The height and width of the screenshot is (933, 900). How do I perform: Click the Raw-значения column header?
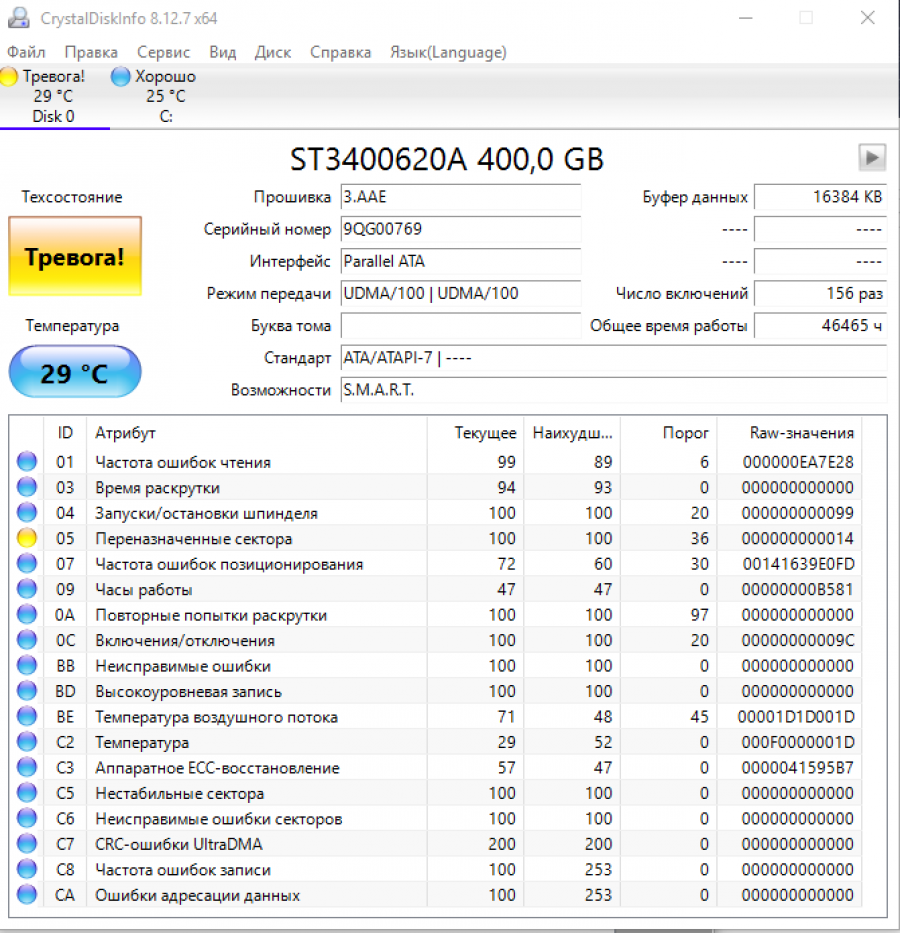pos(801,433)
